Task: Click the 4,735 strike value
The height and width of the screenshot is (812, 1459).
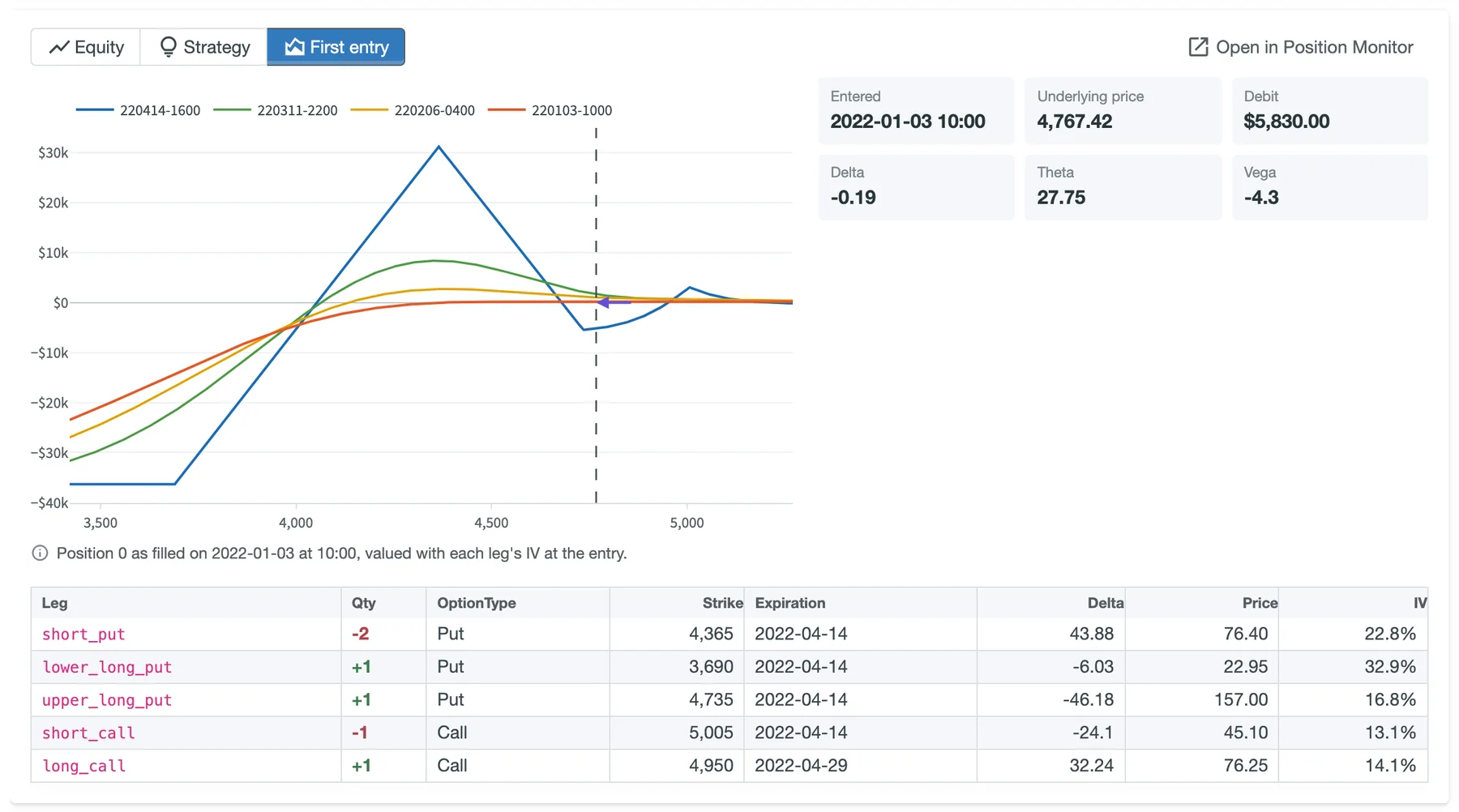Action: pyautogui.click(x=711, y=699)
